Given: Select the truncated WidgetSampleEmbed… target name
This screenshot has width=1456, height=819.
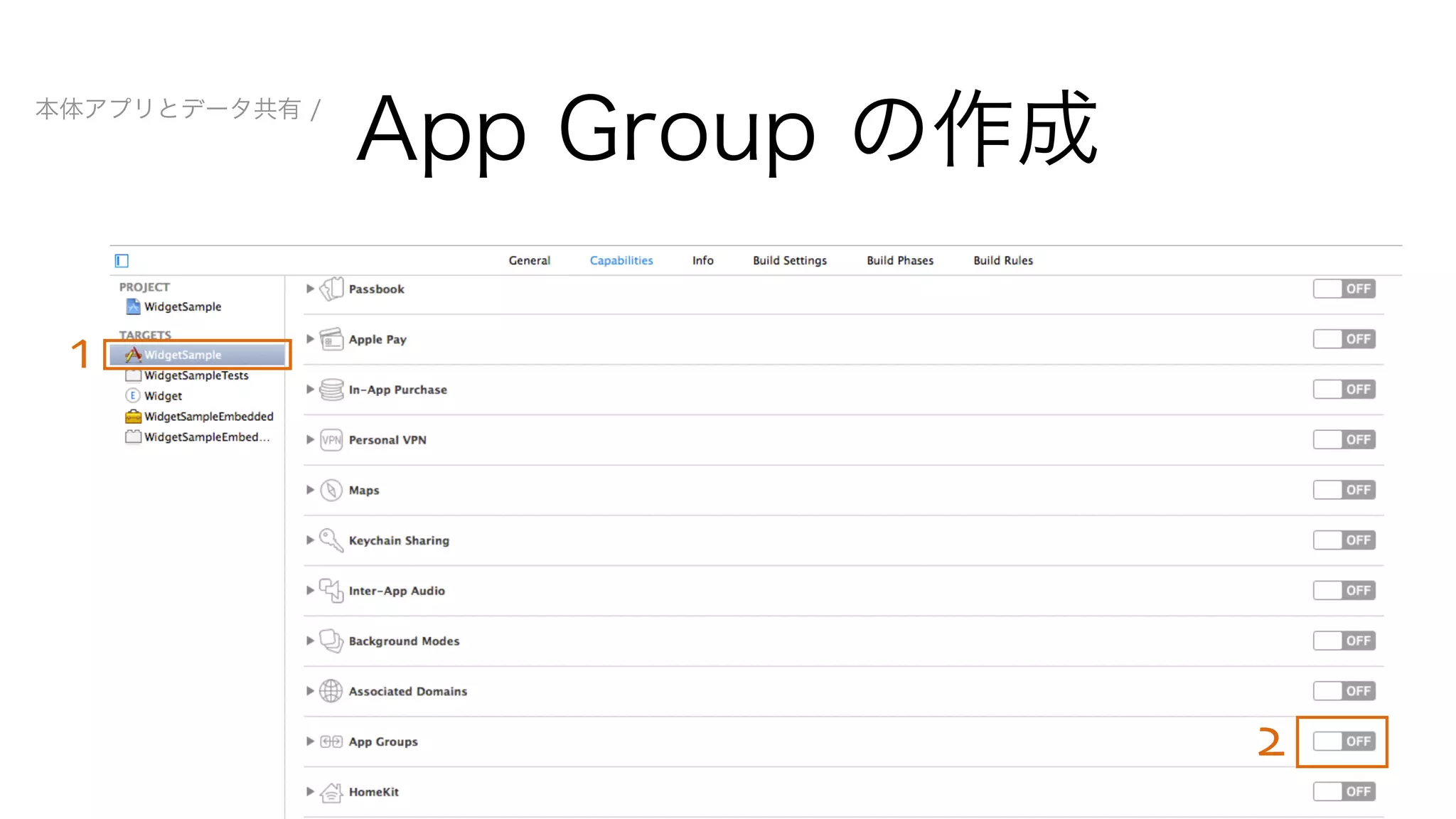Looking at the screenshot, I should click(207, 437).
